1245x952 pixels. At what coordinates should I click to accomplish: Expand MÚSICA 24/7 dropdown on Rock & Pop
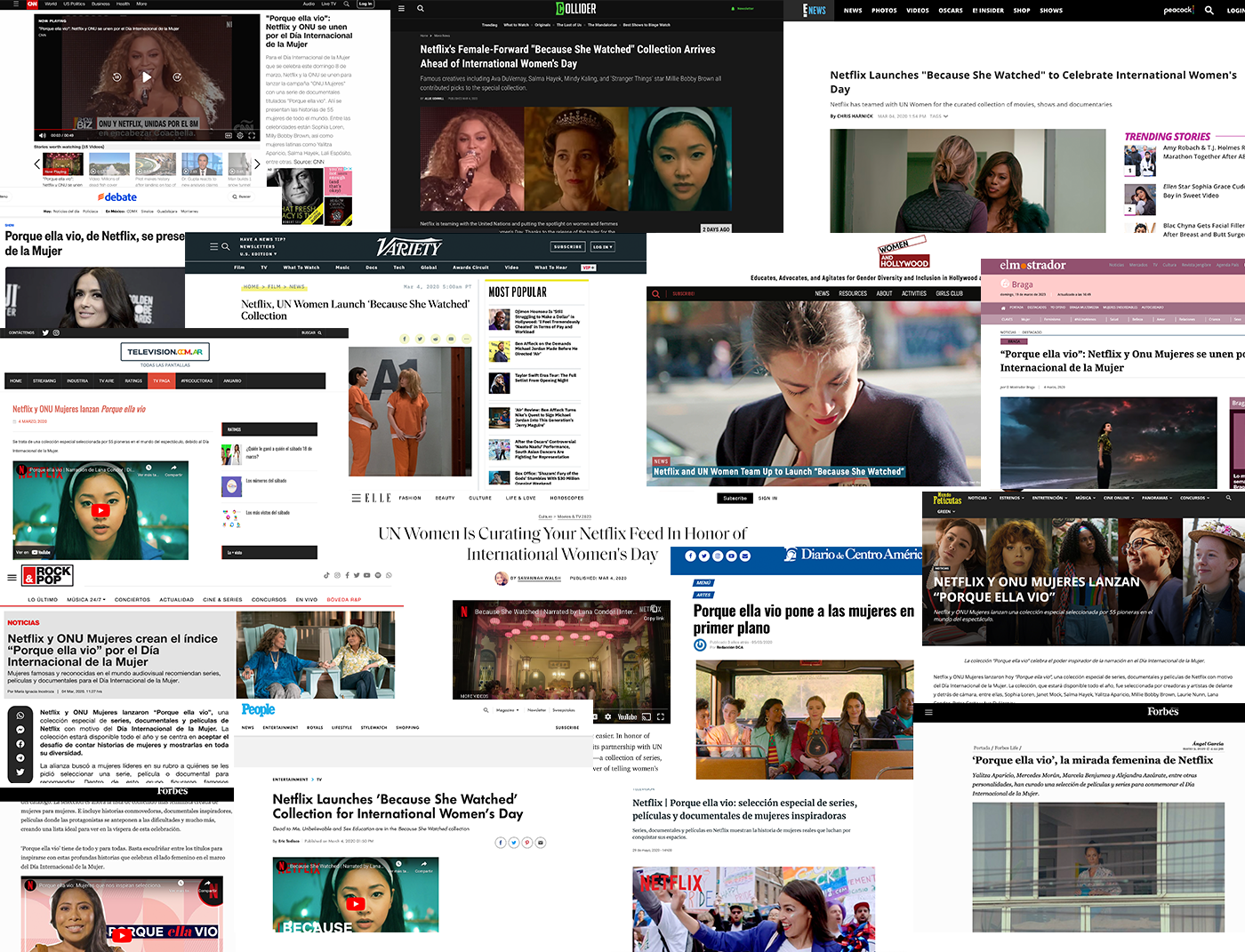coord(86,599)
